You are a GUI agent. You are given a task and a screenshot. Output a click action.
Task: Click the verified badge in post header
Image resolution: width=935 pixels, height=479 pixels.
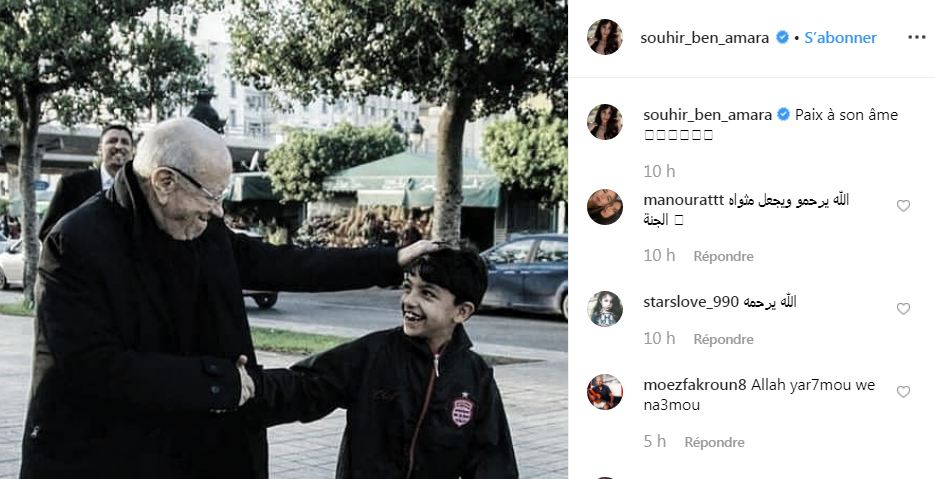(782, 38)
